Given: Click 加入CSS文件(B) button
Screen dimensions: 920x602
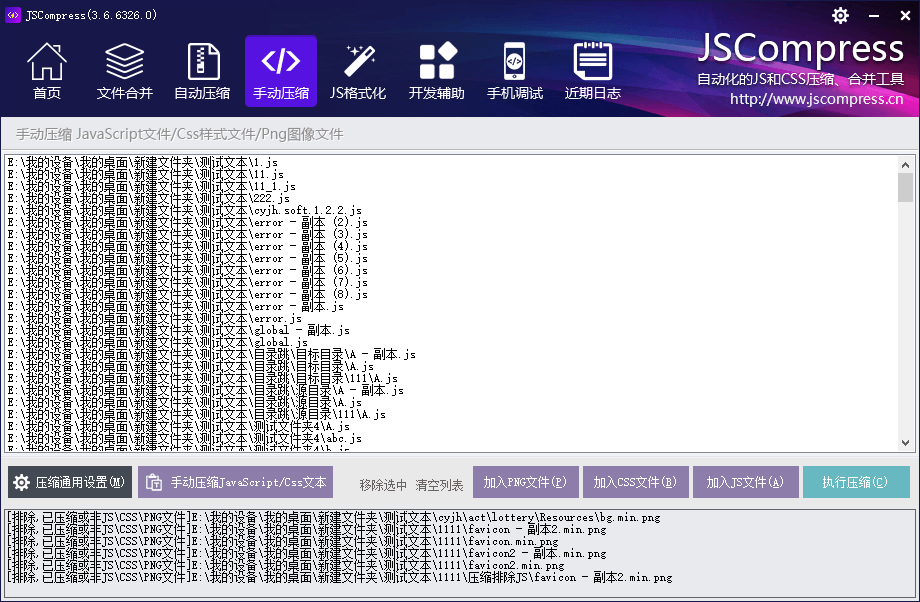Looking at the screenshot, I should pos(635,482).
